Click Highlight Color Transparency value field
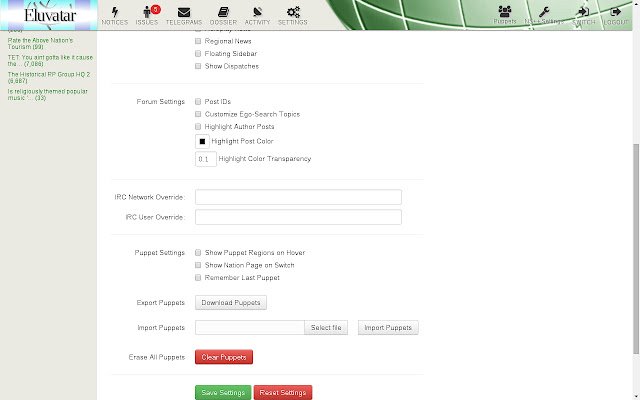Screen dimensions: 640x400 pos(206,159)
